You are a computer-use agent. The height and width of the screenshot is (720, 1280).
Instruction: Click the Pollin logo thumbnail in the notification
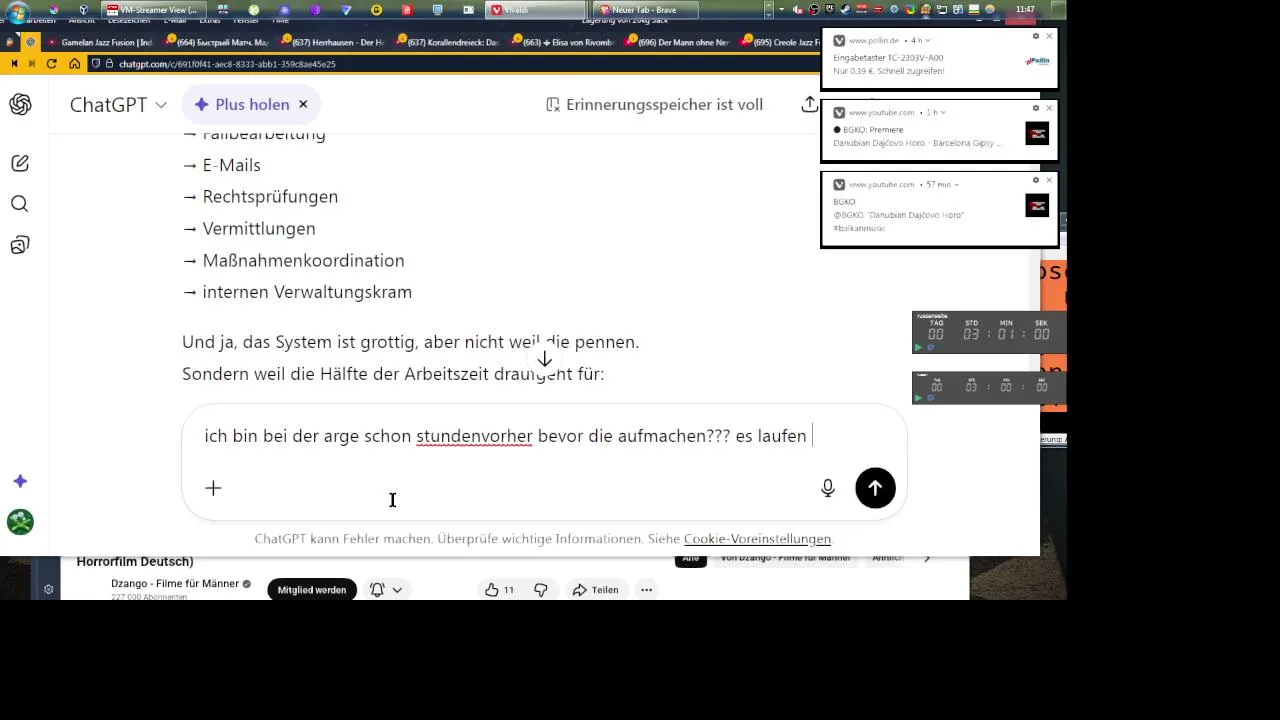1037,61
